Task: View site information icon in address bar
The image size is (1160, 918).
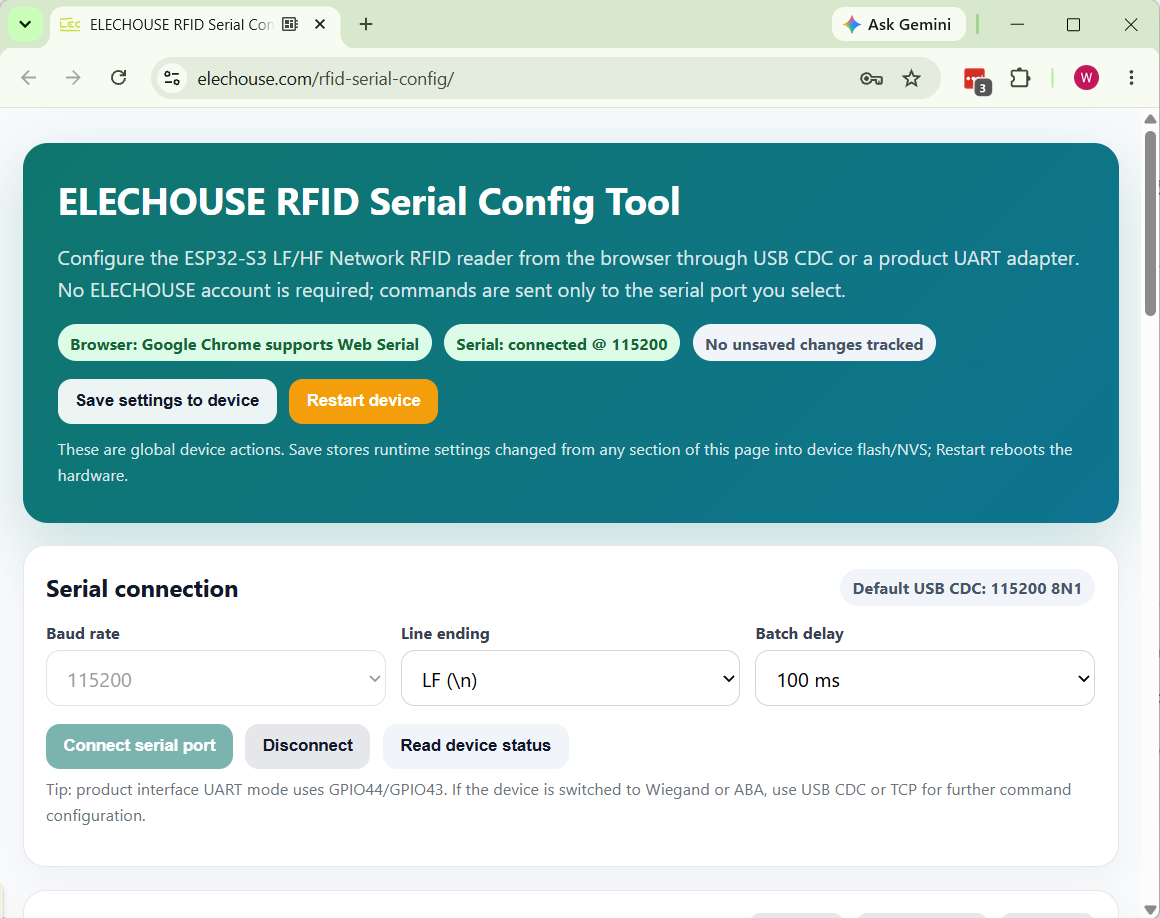Action: [x=172, y=78]
